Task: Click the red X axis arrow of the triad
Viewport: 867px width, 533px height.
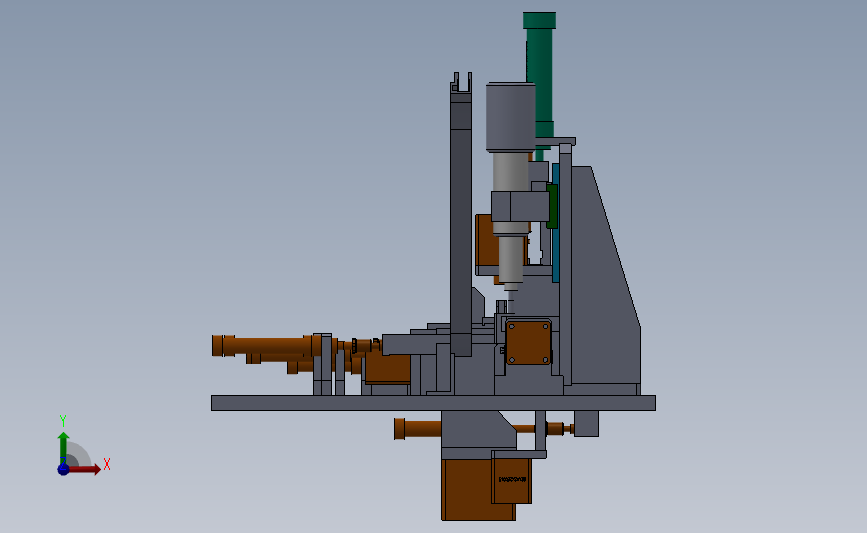Action: click(x=85, y=469)
